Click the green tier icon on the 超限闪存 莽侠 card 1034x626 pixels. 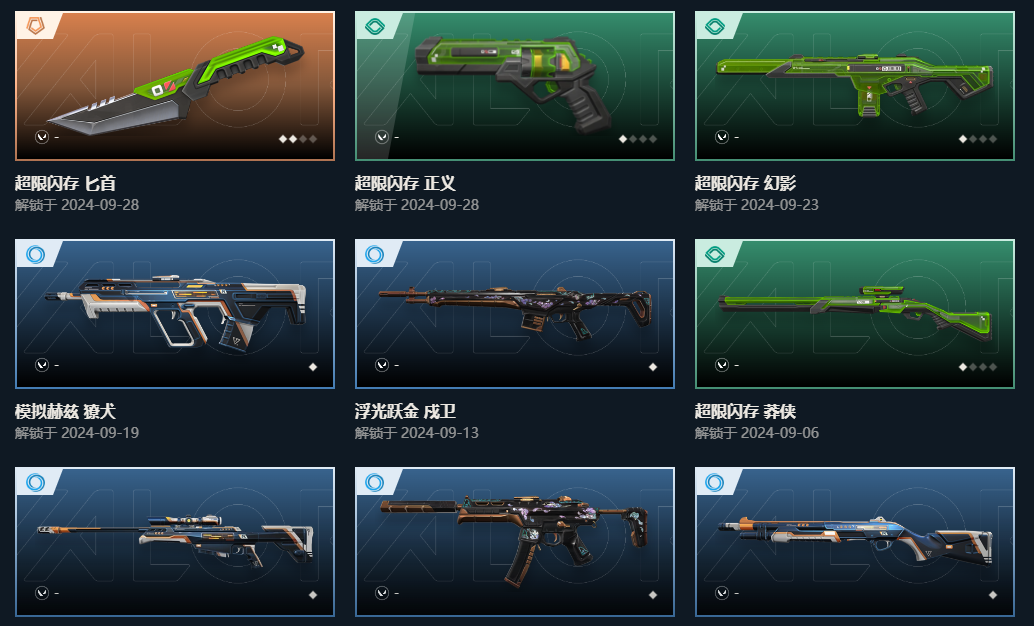[x=715, y=255]
